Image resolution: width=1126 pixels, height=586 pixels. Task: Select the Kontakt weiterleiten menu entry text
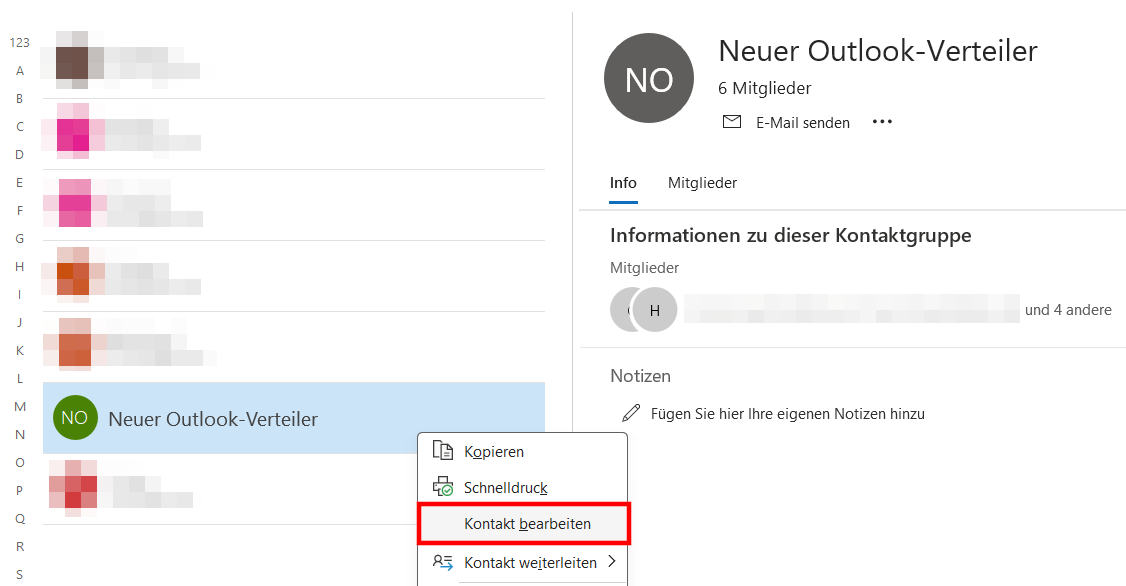coord(531,562)
